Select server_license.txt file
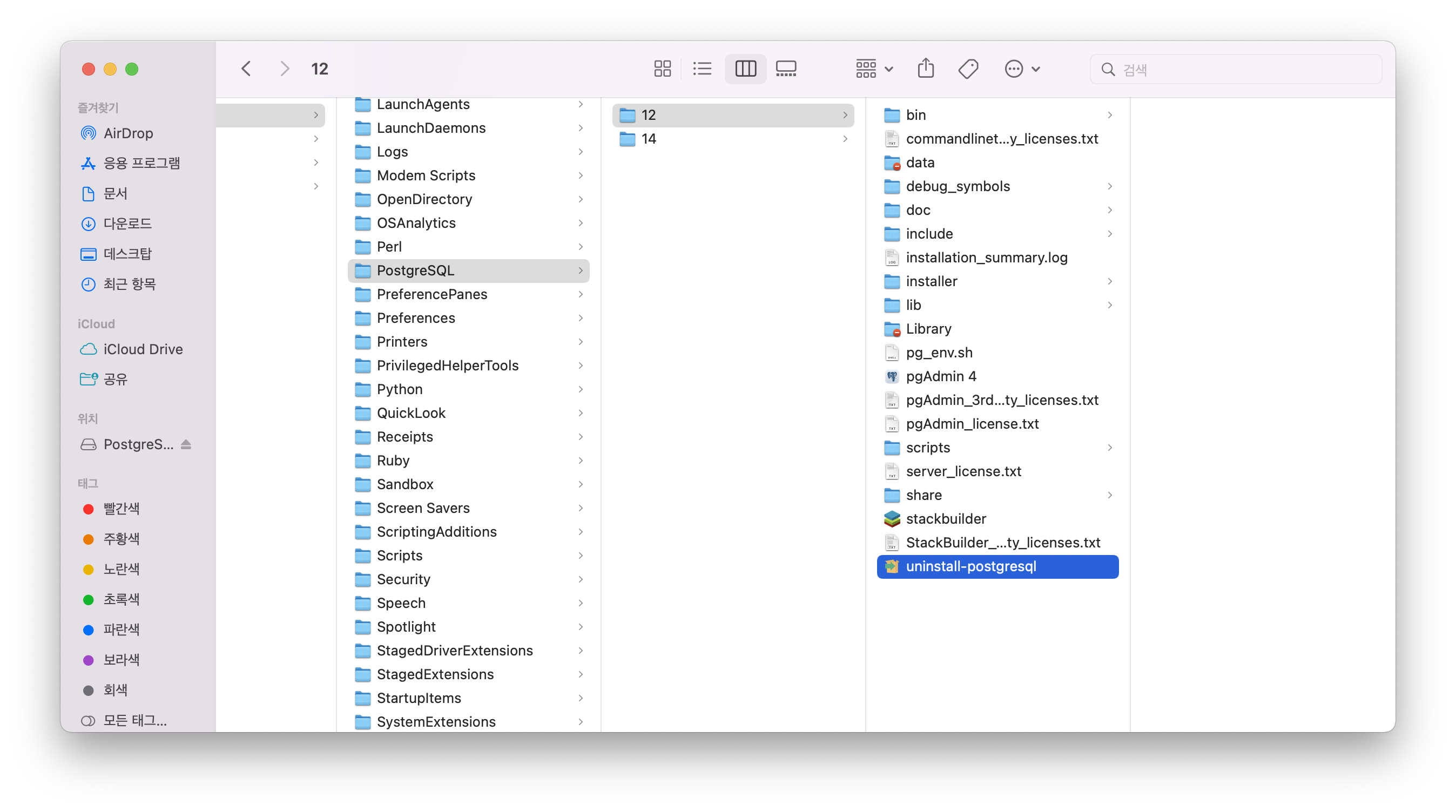This screenshot has height=812, width=1456. [x=997, y=471]
